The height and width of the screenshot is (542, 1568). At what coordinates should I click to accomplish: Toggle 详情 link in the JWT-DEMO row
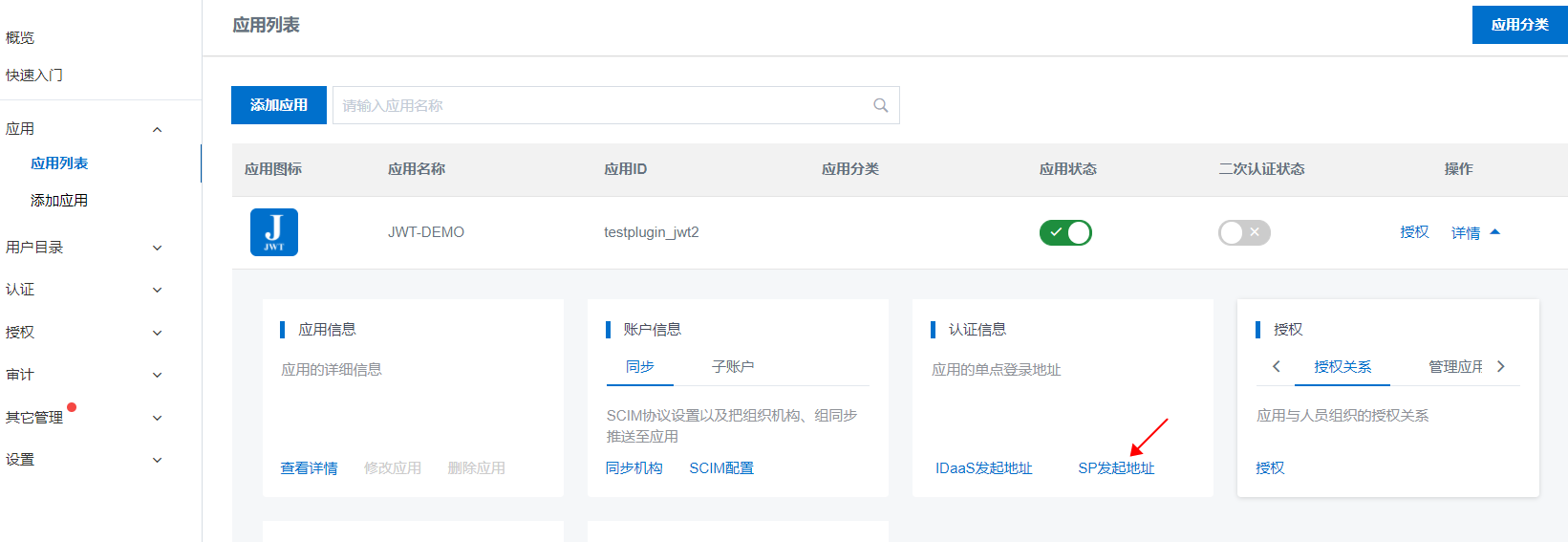tap(1466, 232)
